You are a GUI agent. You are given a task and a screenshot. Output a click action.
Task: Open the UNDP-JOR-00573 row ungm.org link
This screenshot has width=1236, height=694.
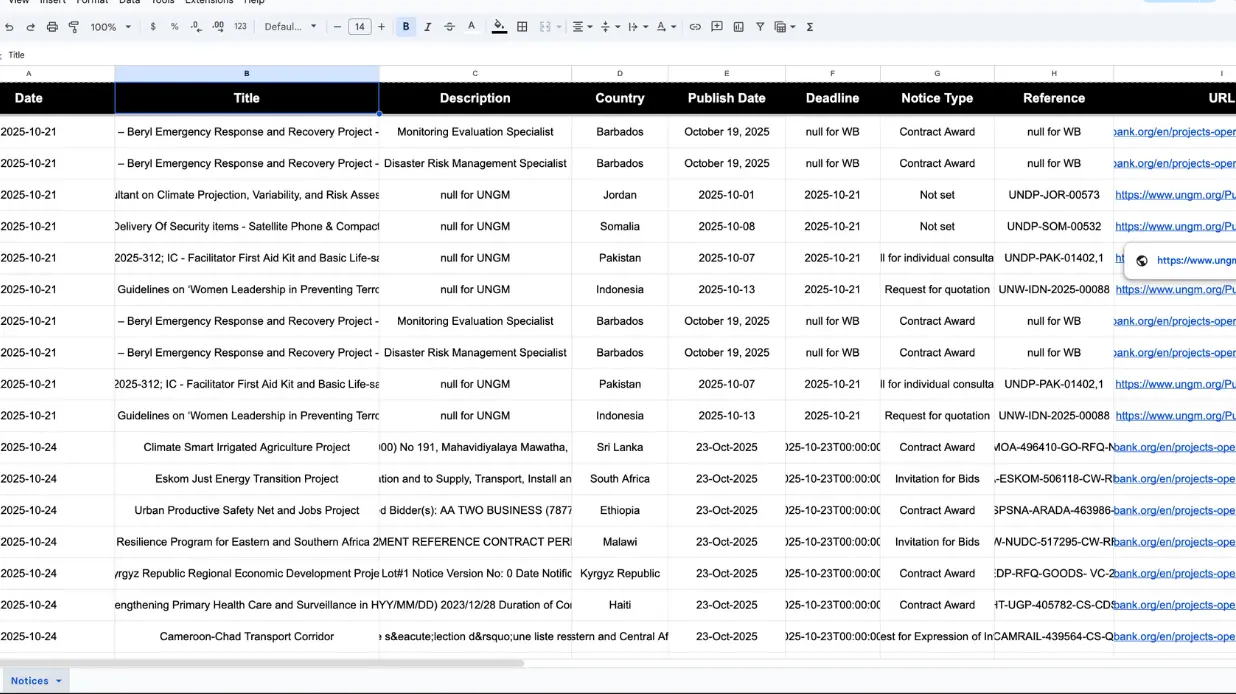coord(1175,195)
